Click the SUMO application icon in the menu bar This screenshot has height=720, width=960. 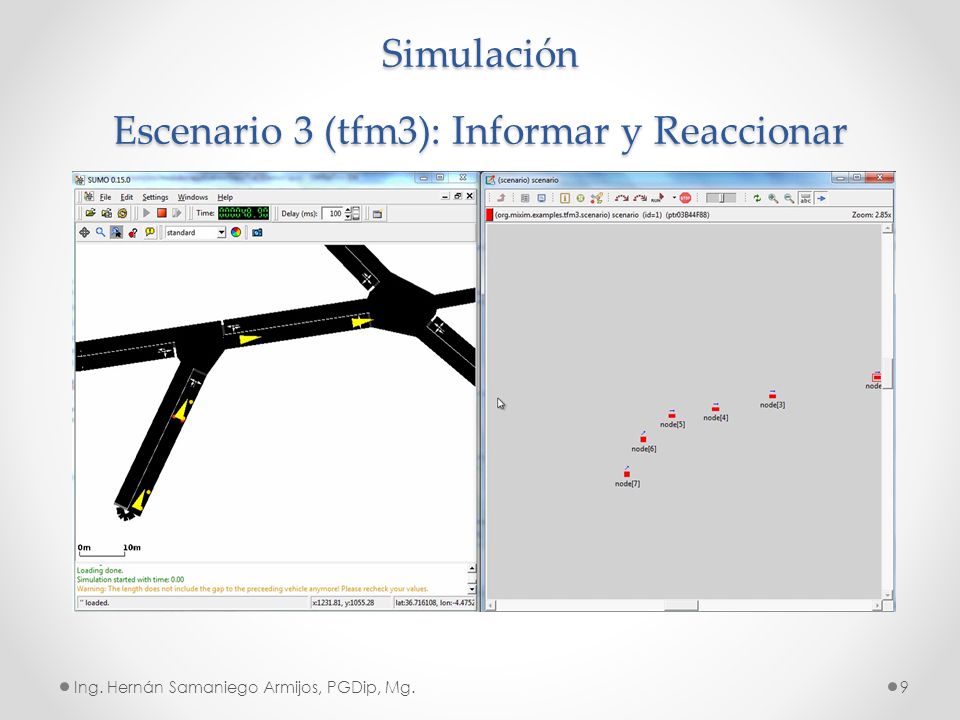click(89, 197)
